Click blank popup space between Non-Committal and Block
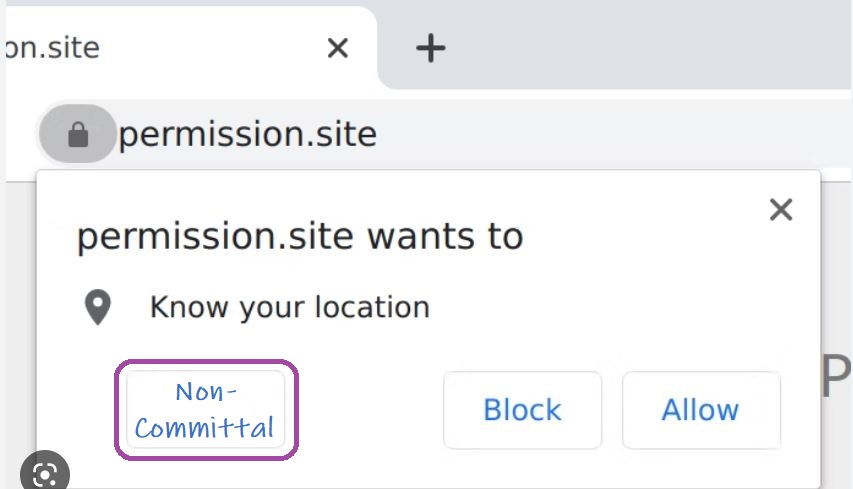853x489 pixels. [x=370, y=410]
